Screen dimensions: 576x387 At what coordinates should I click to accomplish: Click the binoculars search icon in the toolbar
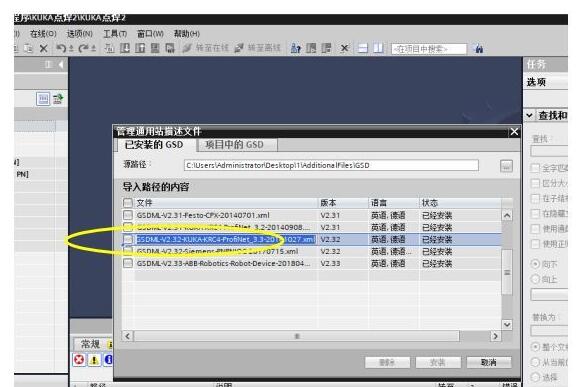click(479, 48)
